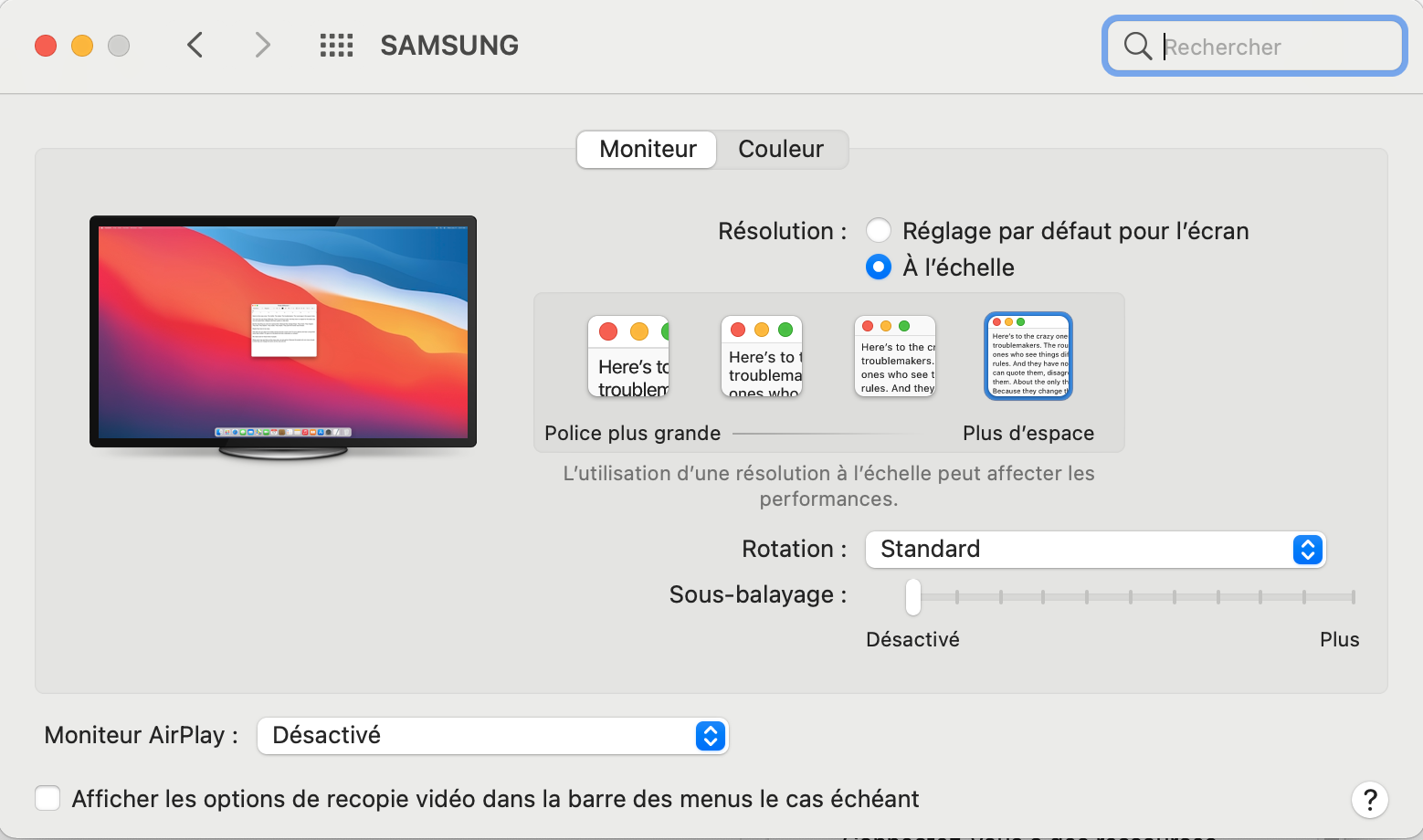This screenshot has height=840, width=1423.
Task: Click the Désactivé label under underscan slider
Action: 912,639
